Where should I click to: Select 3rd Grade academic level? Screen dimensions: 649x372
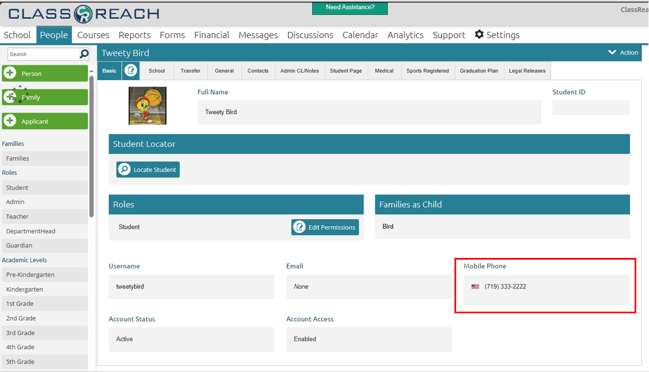(x=45, y=333)
